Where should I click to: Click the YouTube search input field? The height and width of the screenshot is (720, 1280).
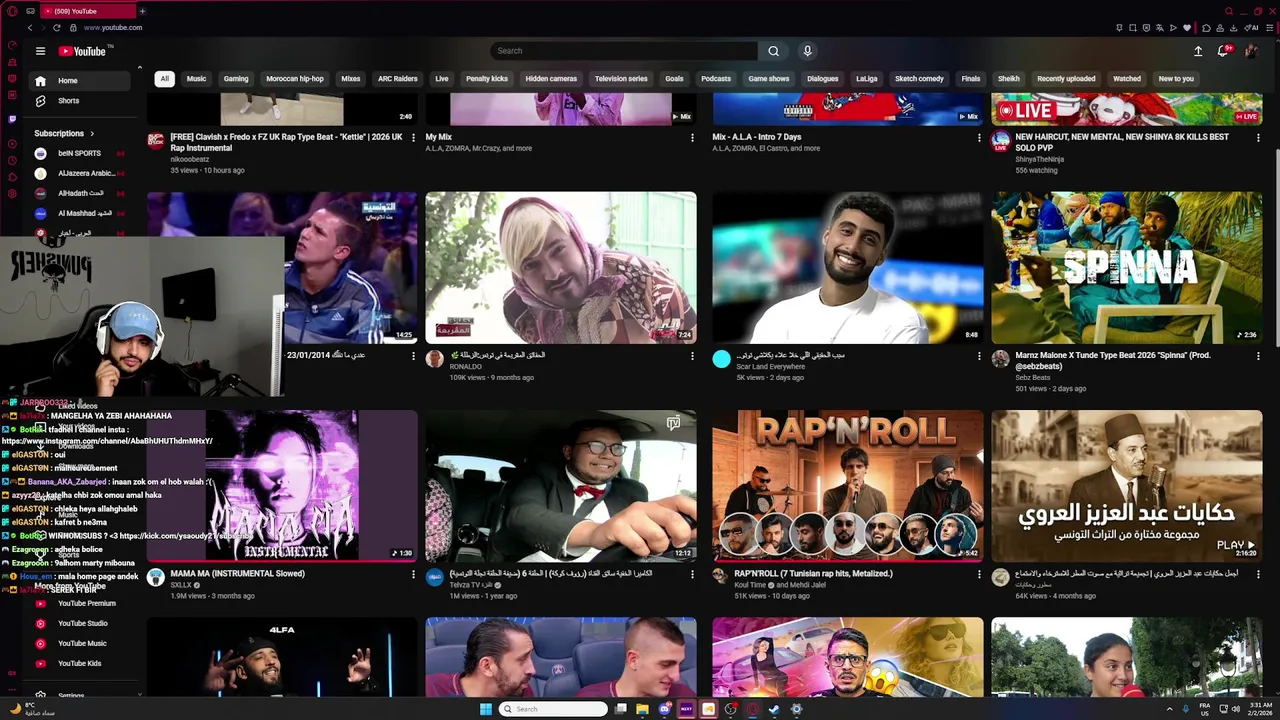coord(624,51)
